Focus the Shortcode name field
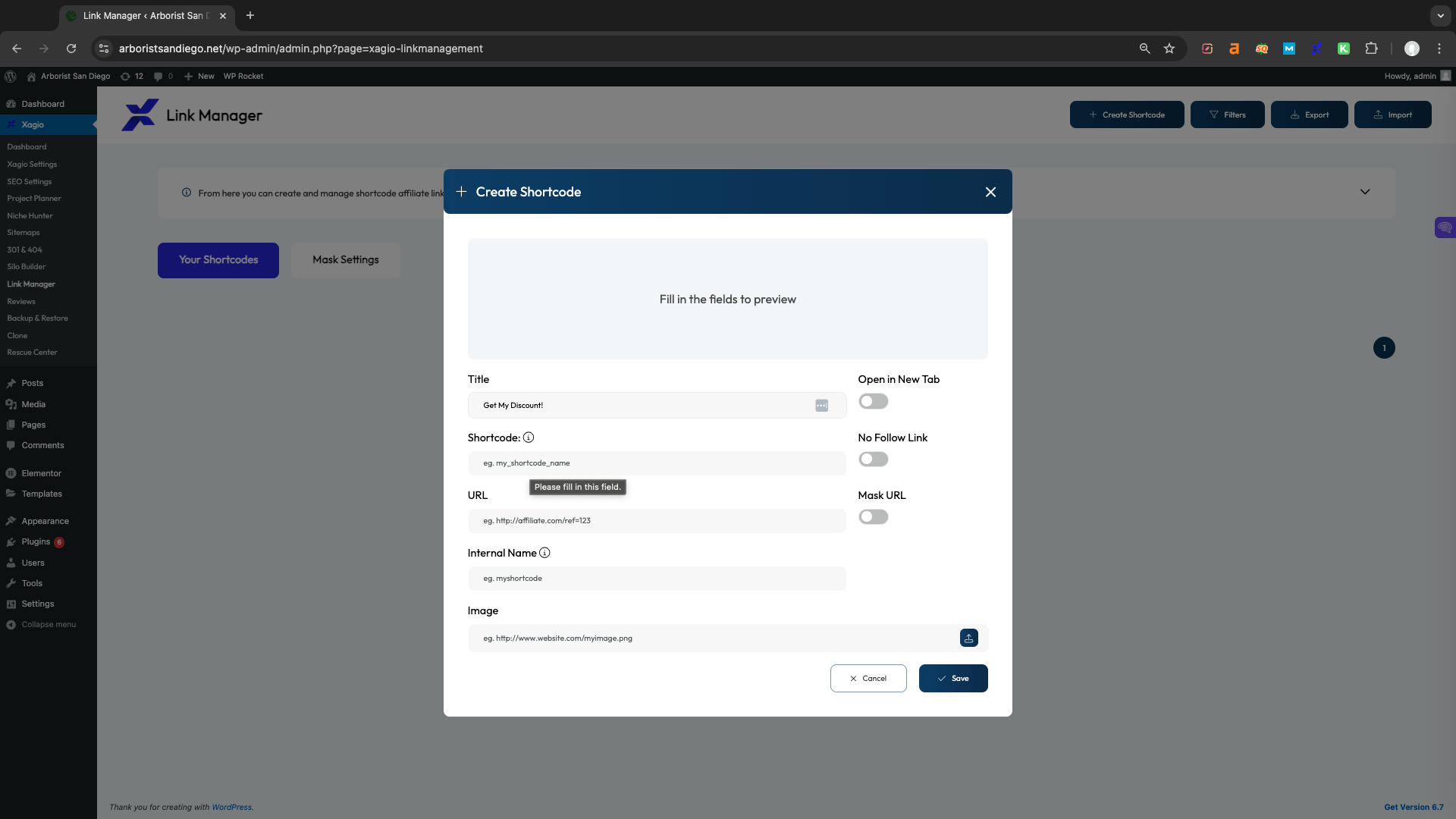Screen dimensions: 1456x819 point(657,463)
